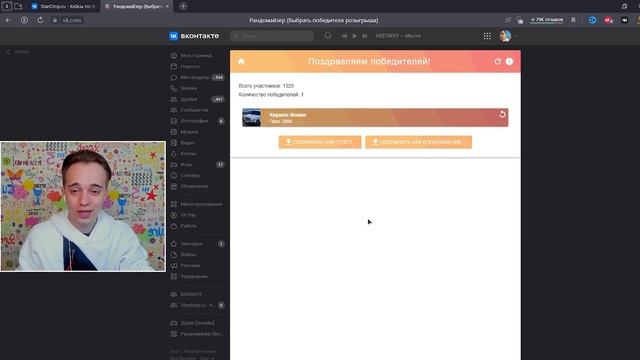
Task: Click the VKontakte logo
Action: click(194, 36)
